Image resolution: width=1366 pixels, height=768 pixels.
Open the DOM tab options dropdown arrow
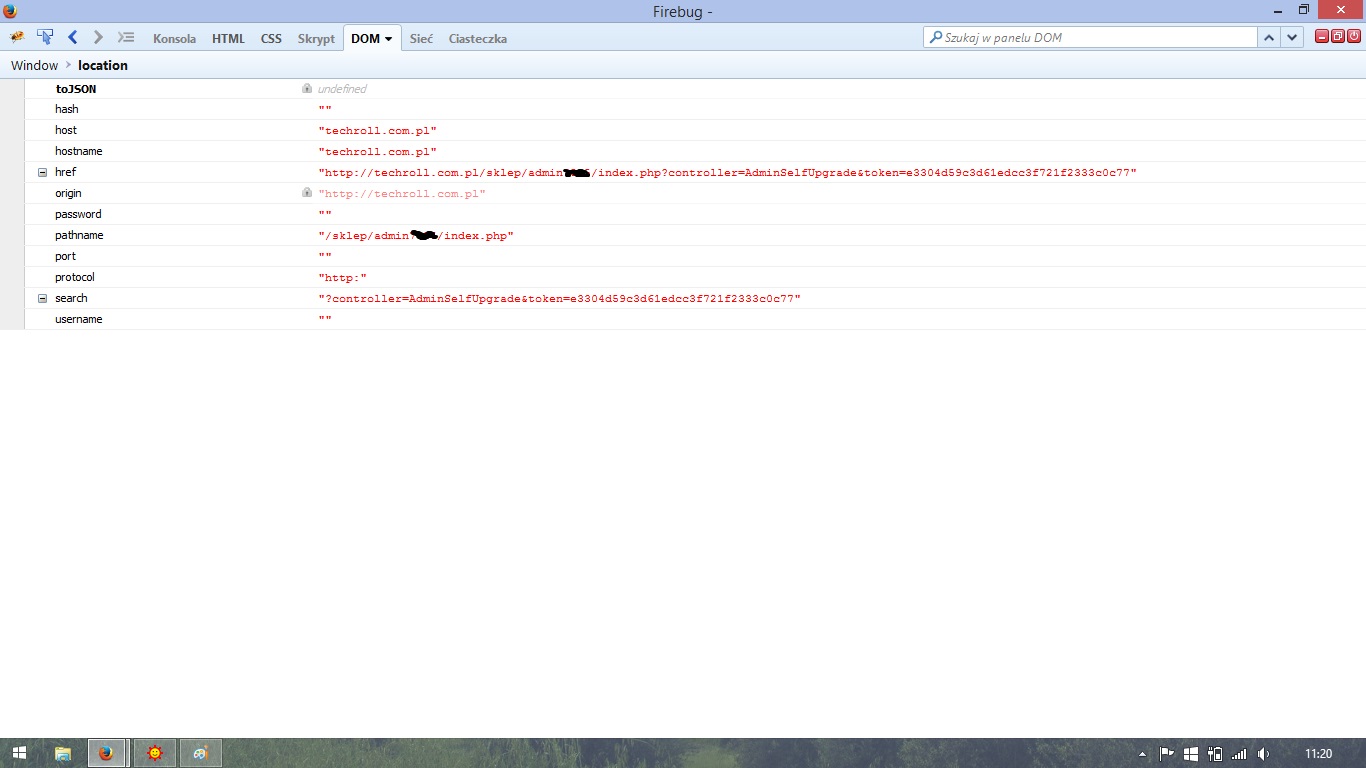[x=388, y=39]
